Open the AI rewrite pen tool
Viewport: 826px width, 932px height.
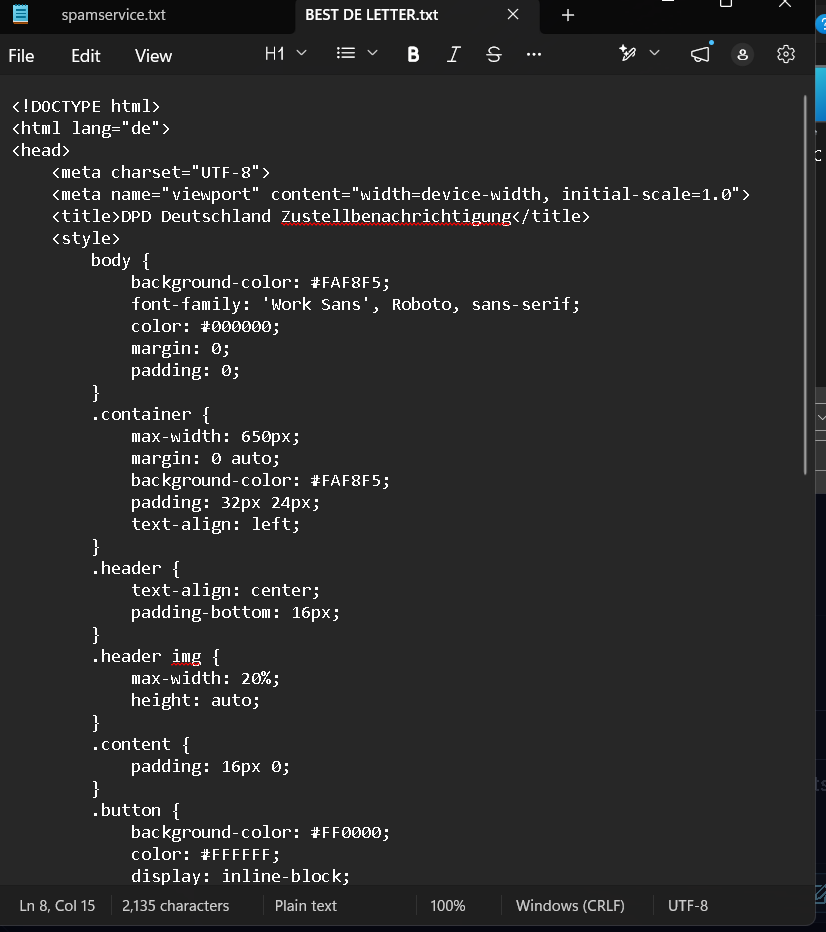[628, 53]
